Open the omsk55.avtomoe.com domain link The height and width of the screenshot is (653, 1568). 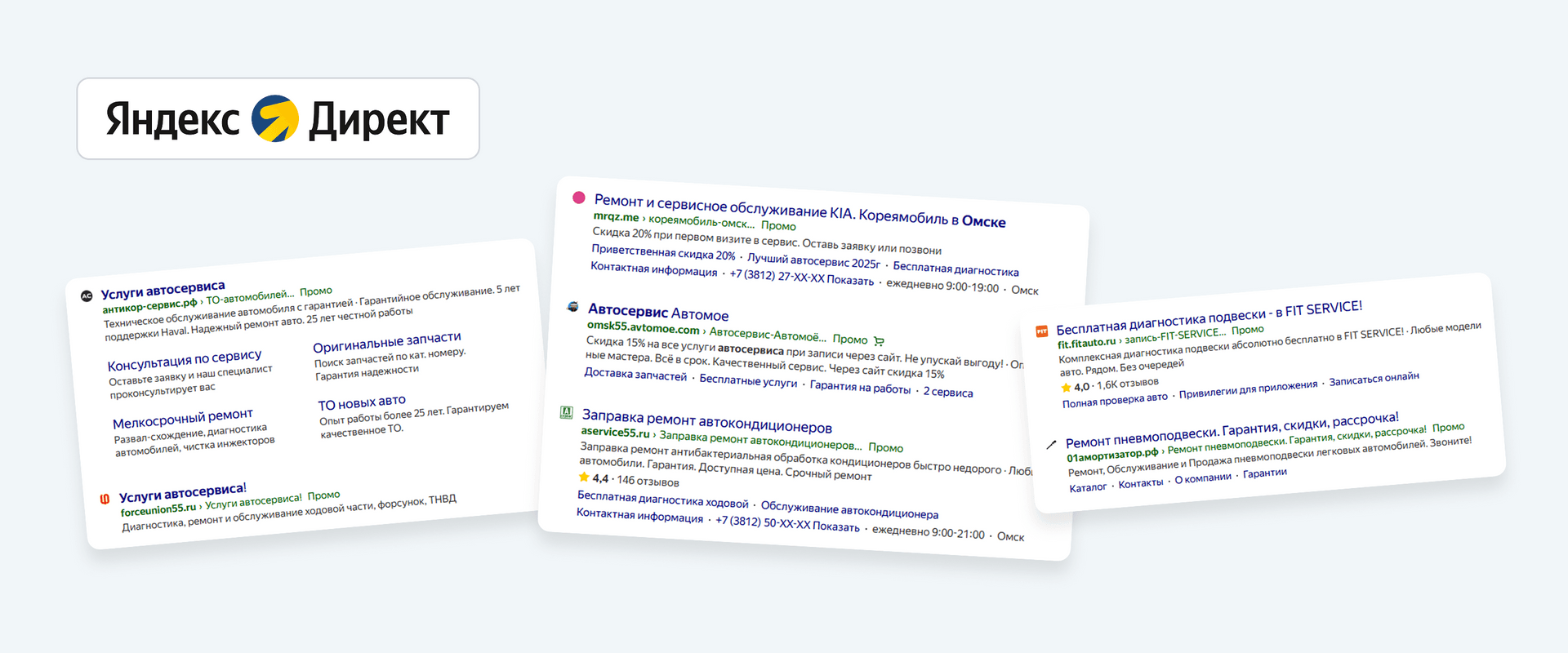click(644, 327)
